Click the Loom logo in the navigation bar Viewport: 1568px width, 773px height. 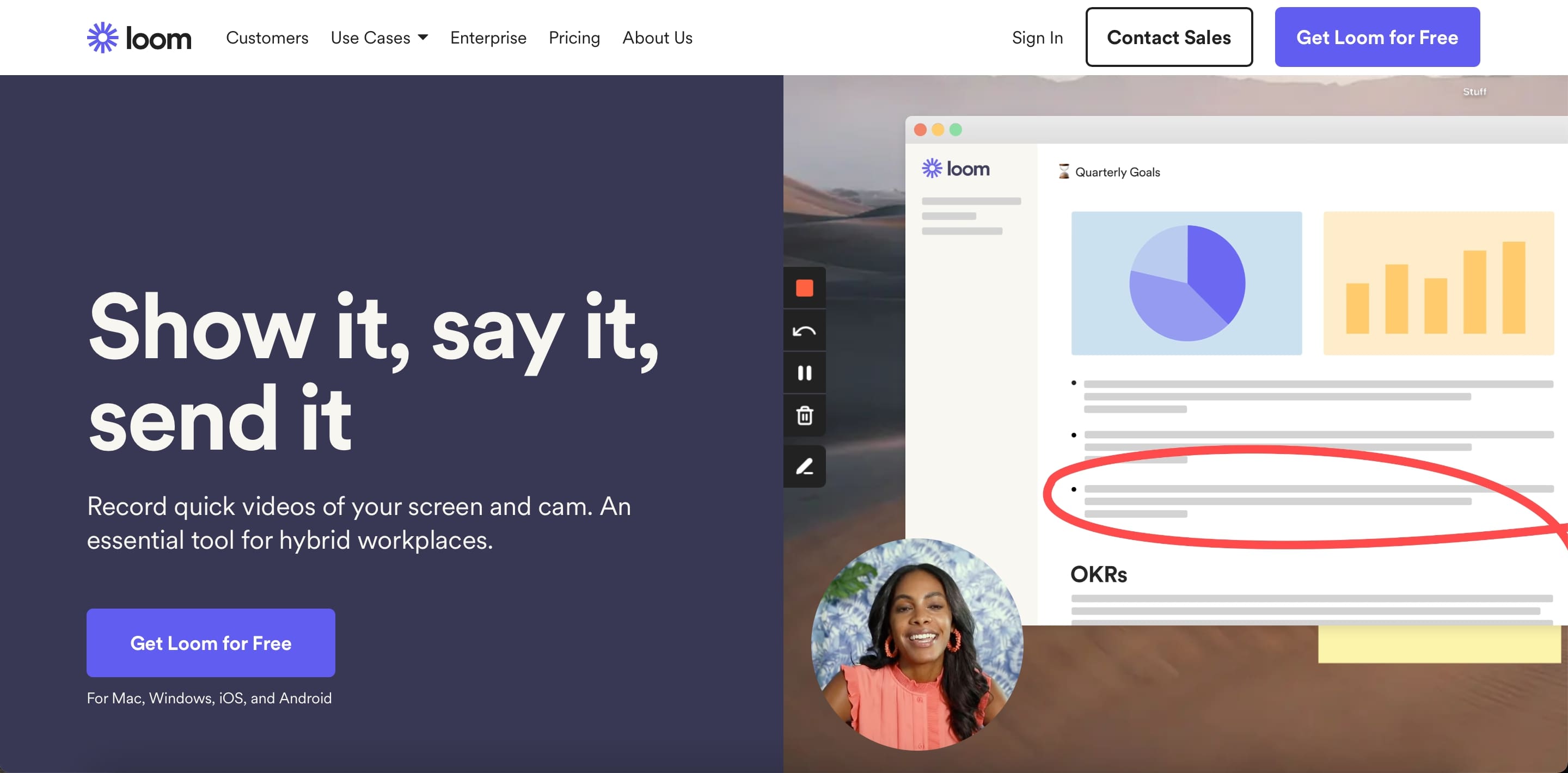click(139, 38)
